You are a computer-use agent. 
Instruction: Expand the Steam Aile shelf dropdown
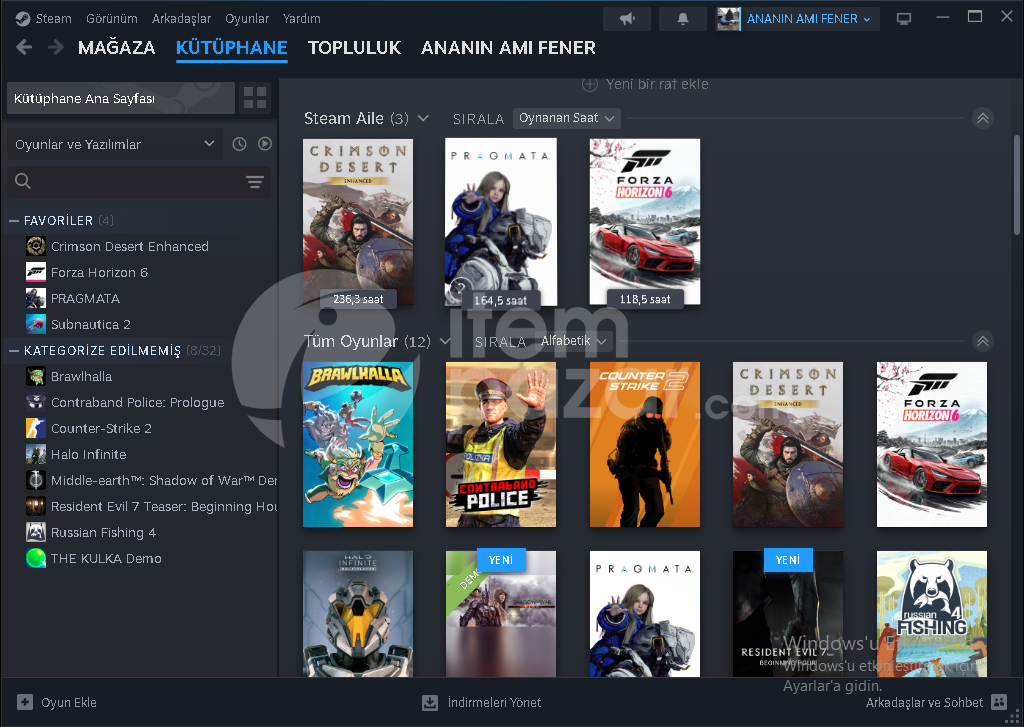(423, 118)
